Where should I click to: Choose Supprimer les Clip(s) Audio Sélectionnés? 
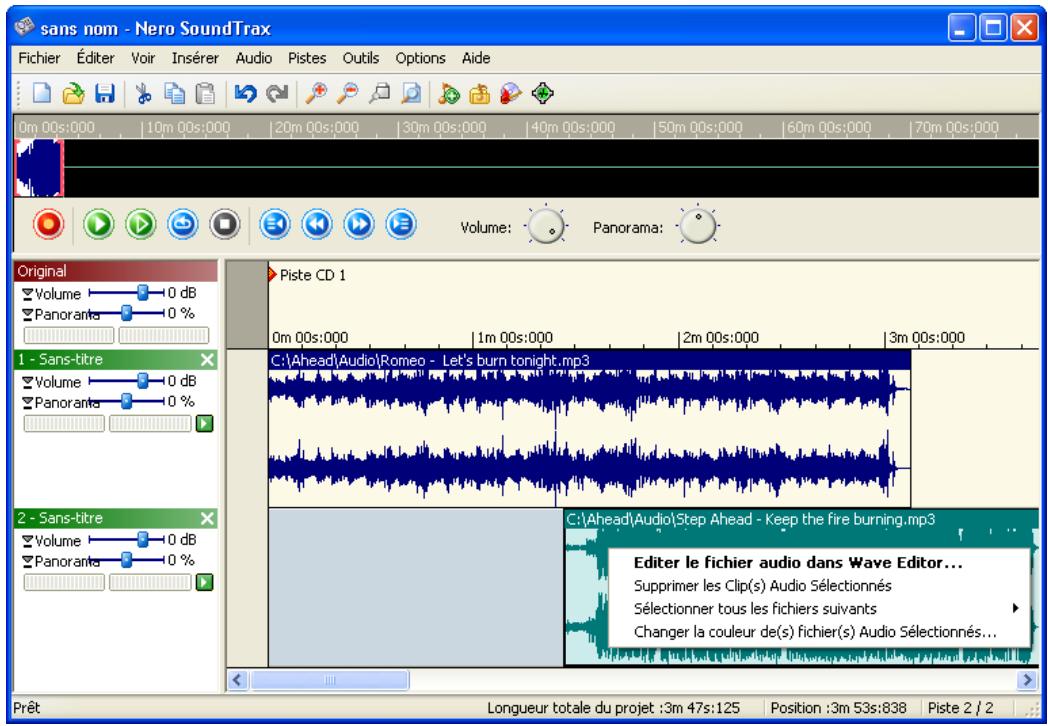pos(818,586)
